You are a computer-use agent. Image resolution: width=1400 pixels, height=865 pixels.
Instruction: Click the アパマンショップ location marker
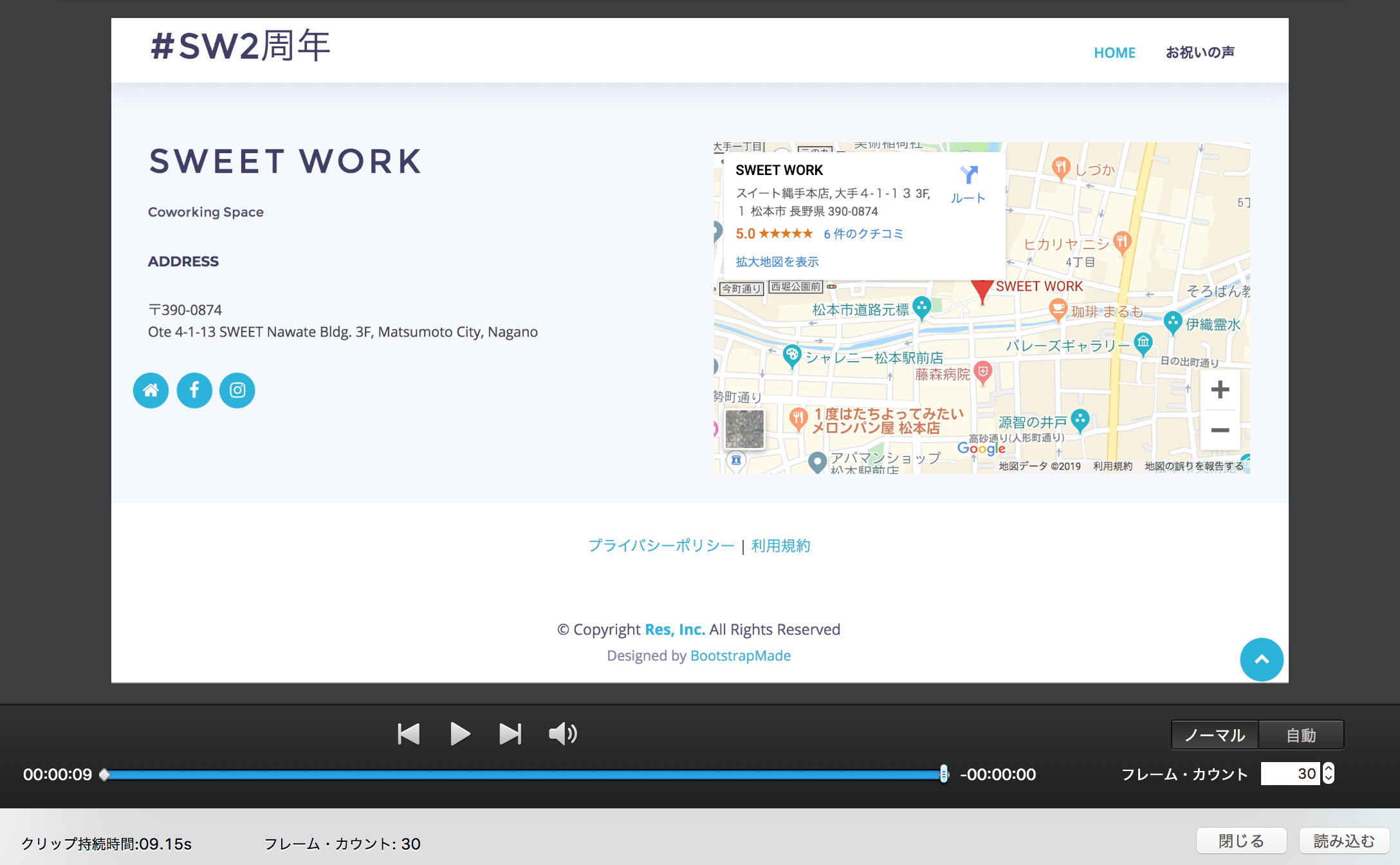[x=817, y=462]
